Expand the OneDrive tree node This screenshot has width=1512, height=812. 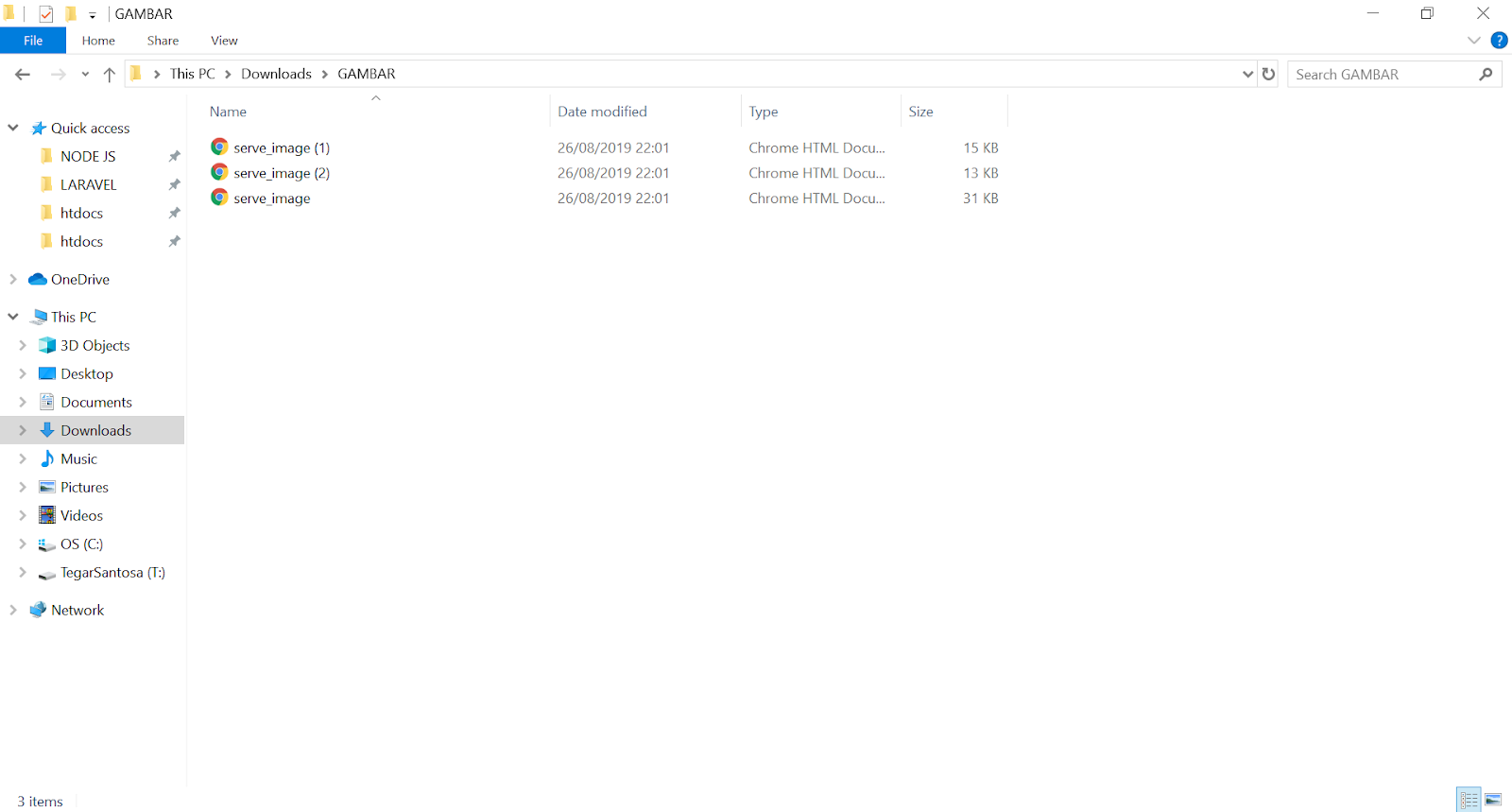pos(13,279)
